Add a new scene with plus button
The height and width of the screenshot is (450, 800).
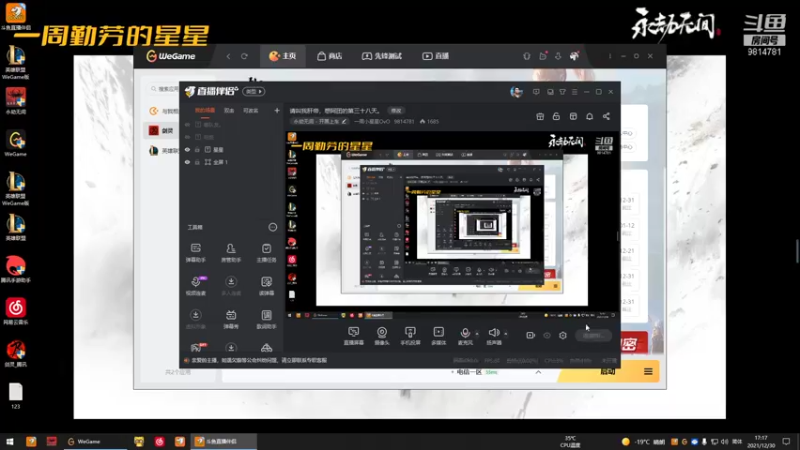[277, 110]
